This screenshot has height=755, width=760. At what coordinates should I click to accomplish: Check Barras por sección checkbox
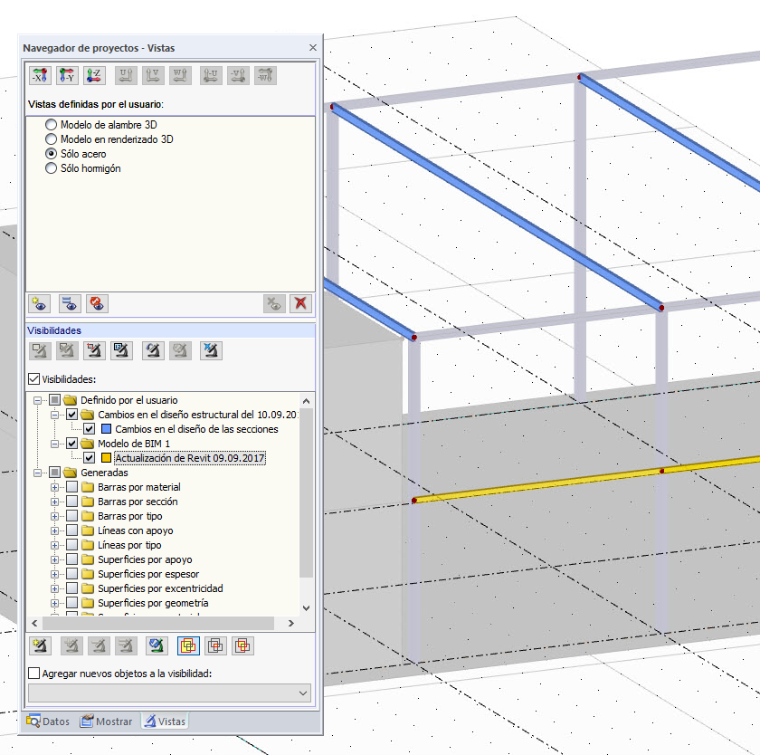click(x=72, y=502)
